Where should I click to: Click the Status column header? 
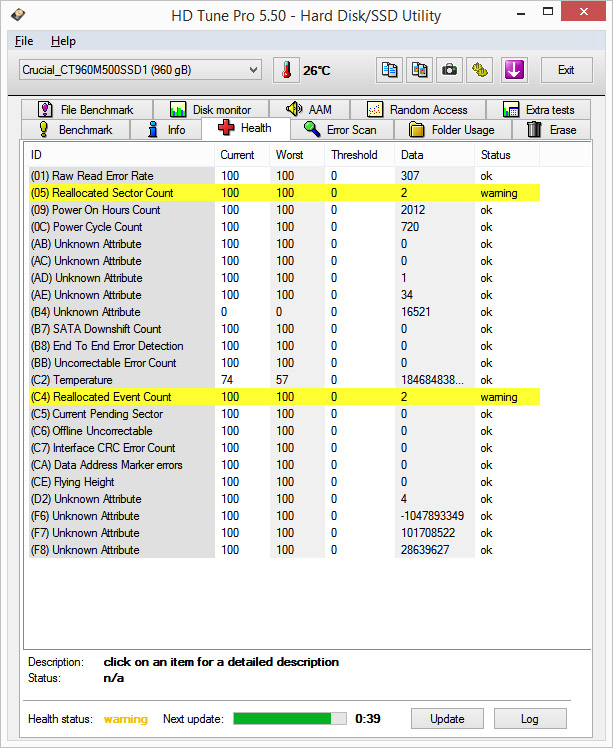tap(507, 155)
